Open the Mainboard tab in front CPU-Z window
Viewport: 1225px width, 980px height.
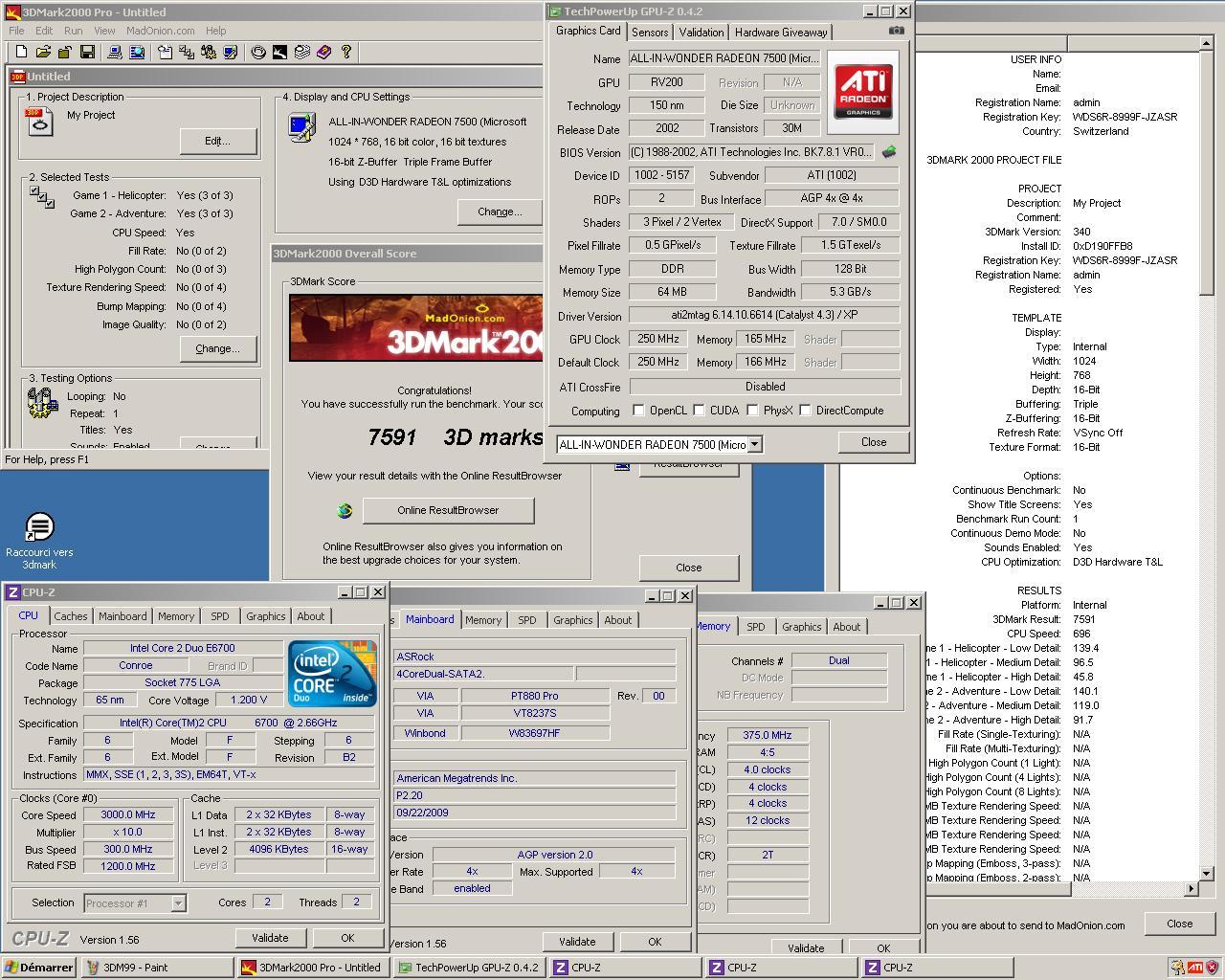click(x=122, y=616)
